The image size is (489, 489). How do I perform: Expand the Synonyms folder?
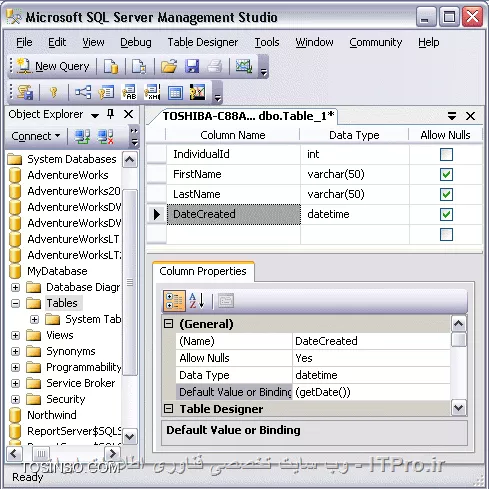16,351
